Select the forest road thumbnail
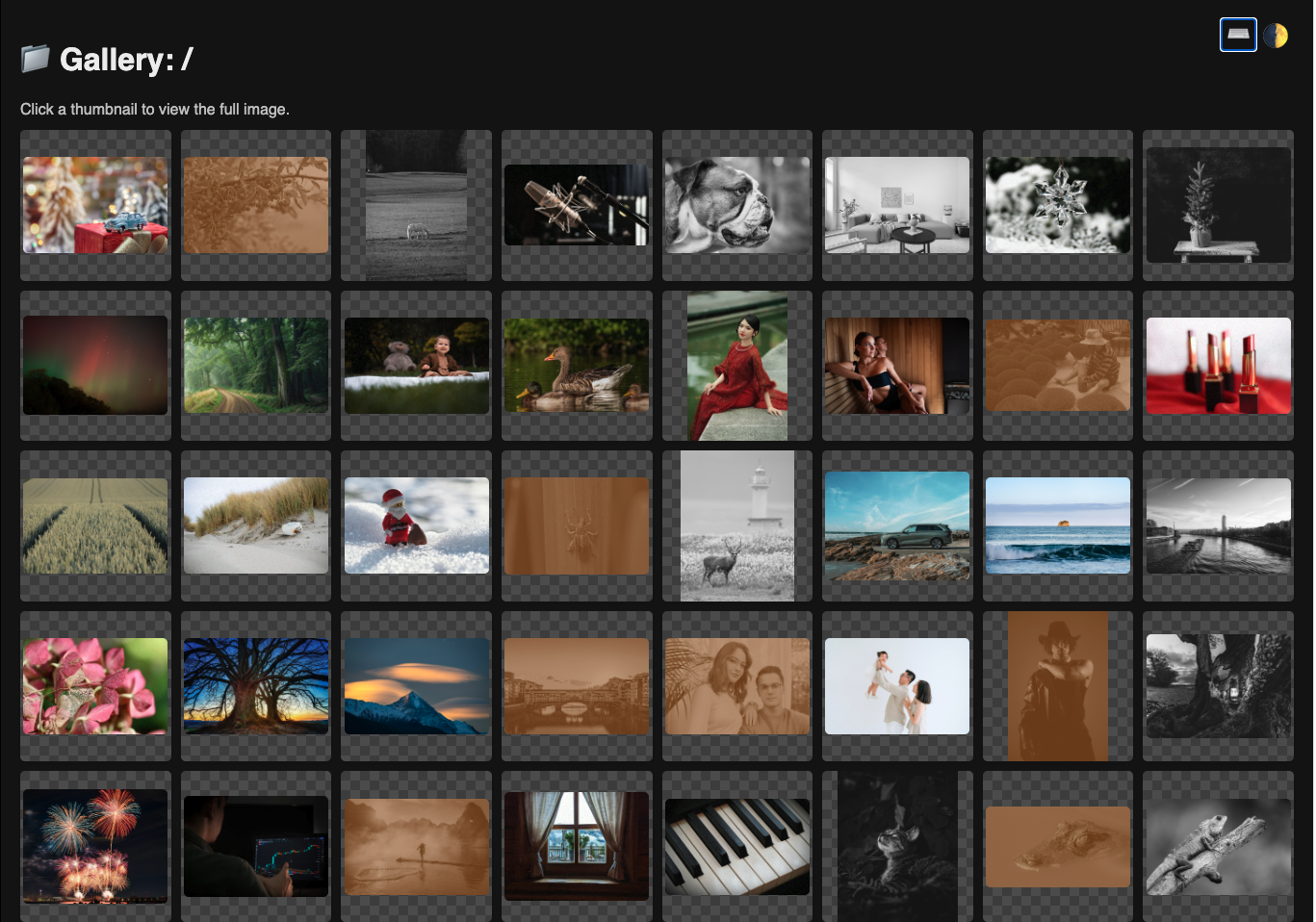The image size is (1316, 922). click(x=255, y=366)
